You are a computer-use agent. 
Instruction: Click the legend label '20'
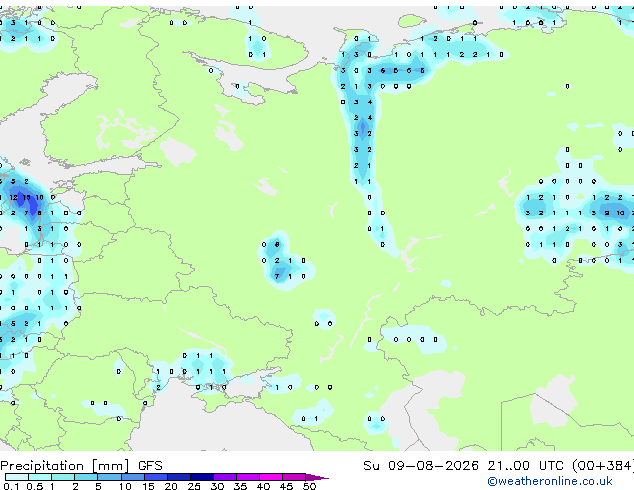point(171,486)
